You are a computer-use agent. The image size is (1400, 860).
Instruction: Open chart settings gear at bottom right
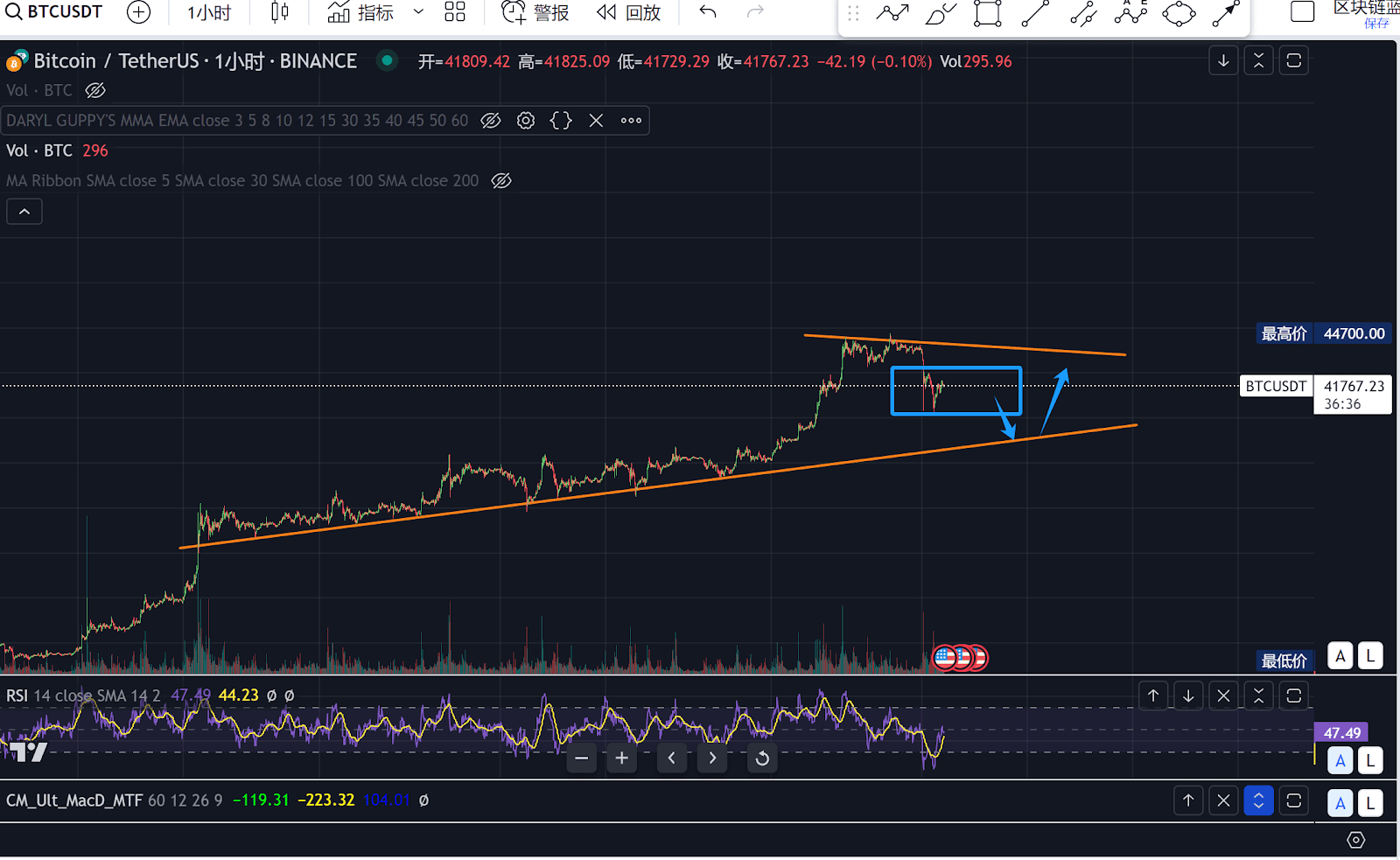coord(1355,840)
